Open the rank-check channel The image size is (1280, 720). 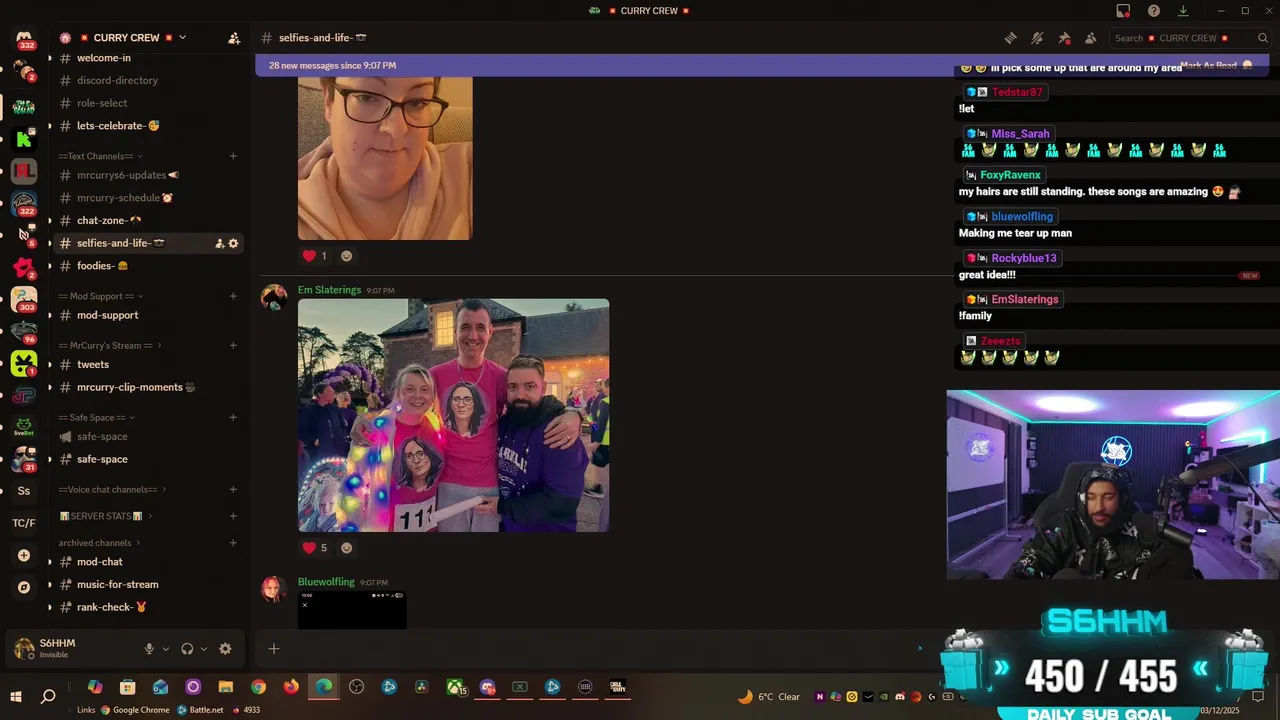pyautogui.click(x=111, y=607)
